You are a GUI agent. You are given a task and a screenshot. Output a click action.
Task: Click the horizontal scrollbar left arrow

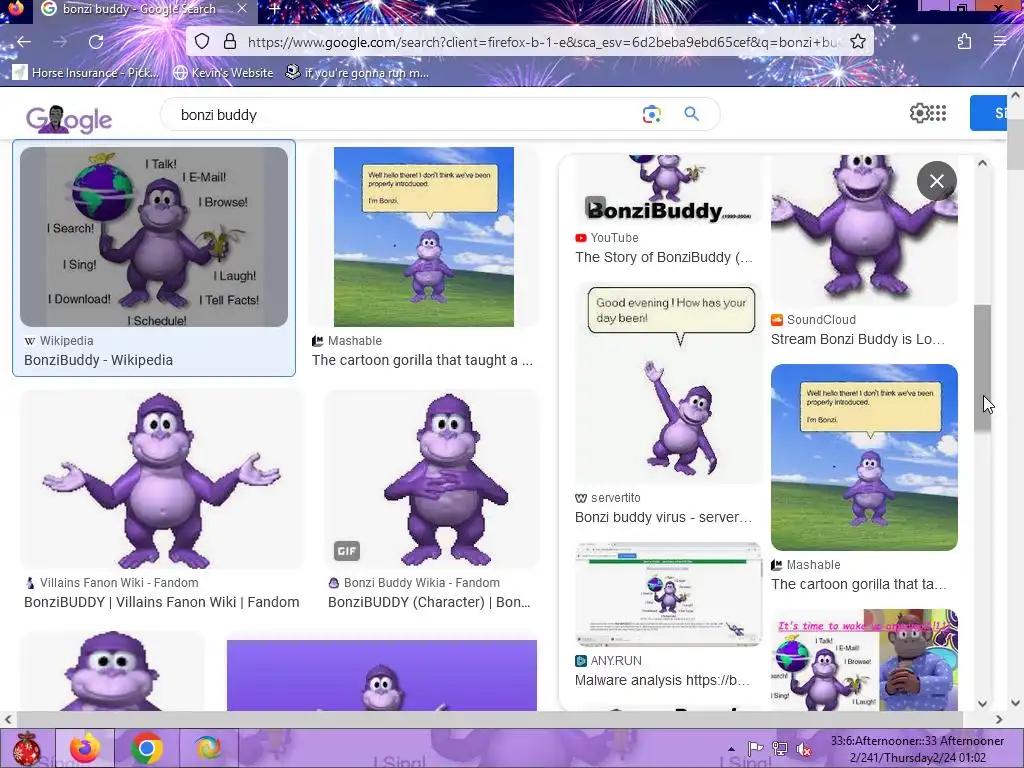click(x=8, y=719)
